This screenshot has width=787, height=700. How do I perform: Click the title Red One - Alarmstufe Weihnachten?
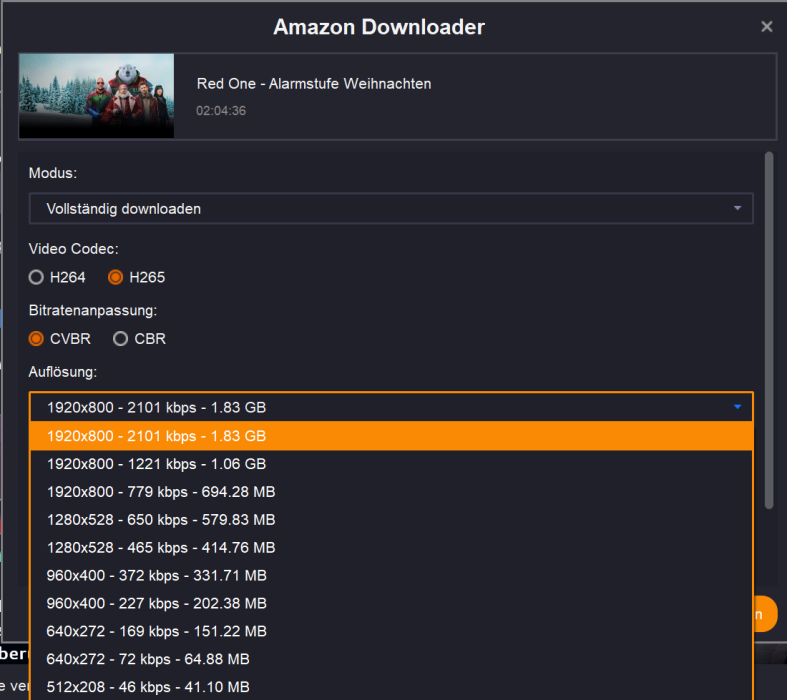click(314, 83)
